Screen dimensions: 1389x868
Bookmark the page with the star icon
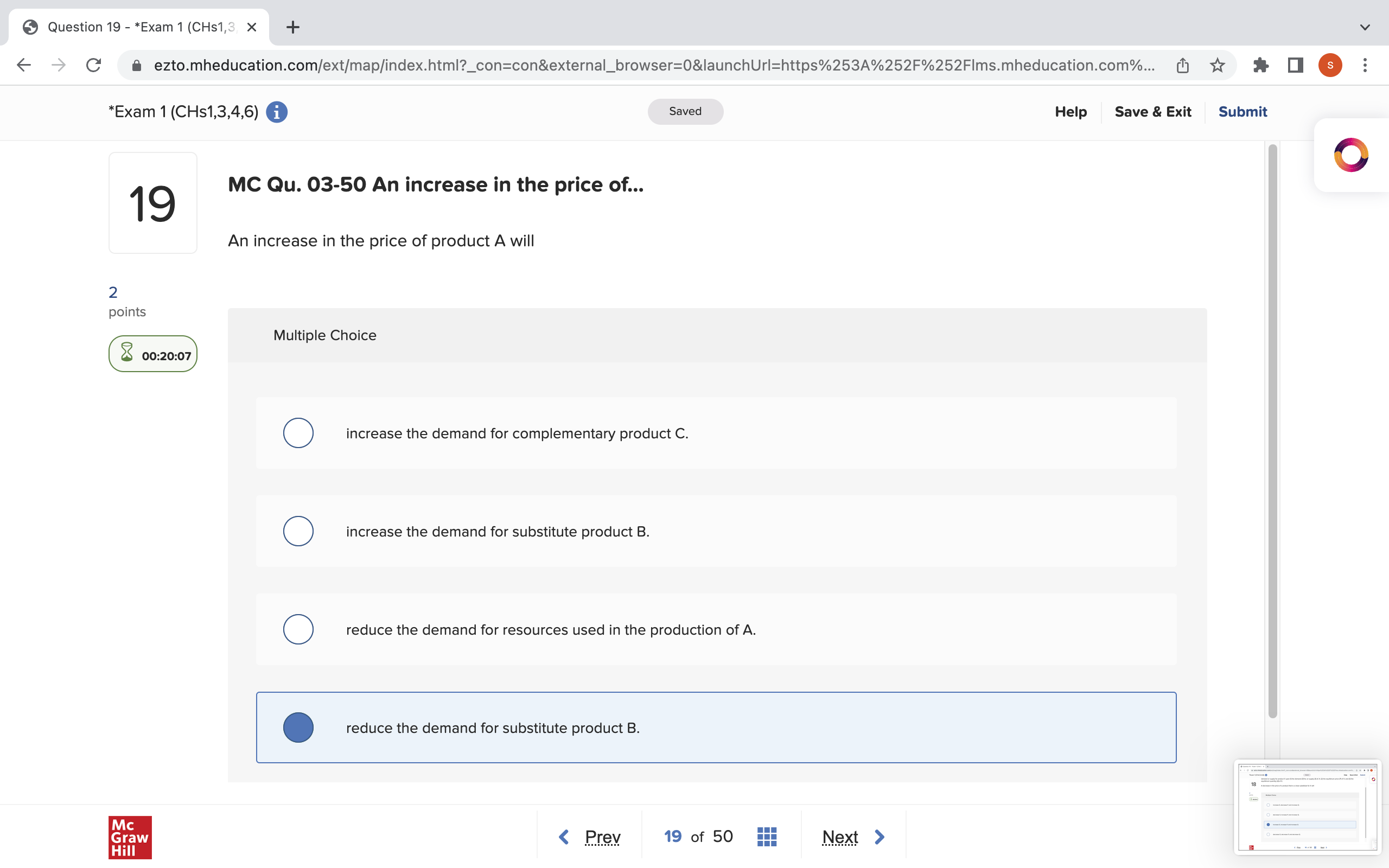tap(1218, 65)
